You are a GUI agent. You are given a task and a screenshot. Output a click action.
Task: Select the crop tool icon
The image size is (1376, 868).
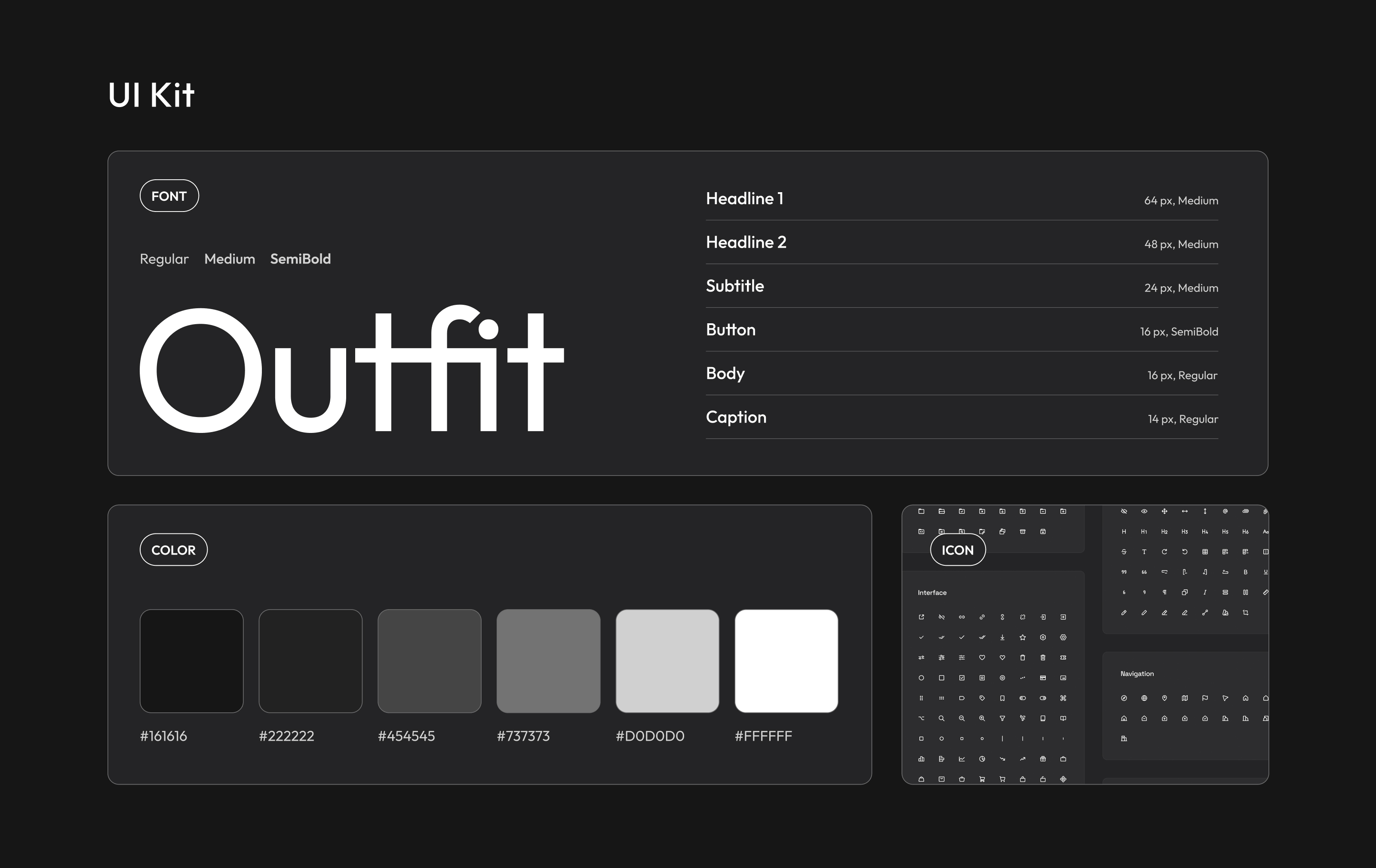pos(1245,613)
